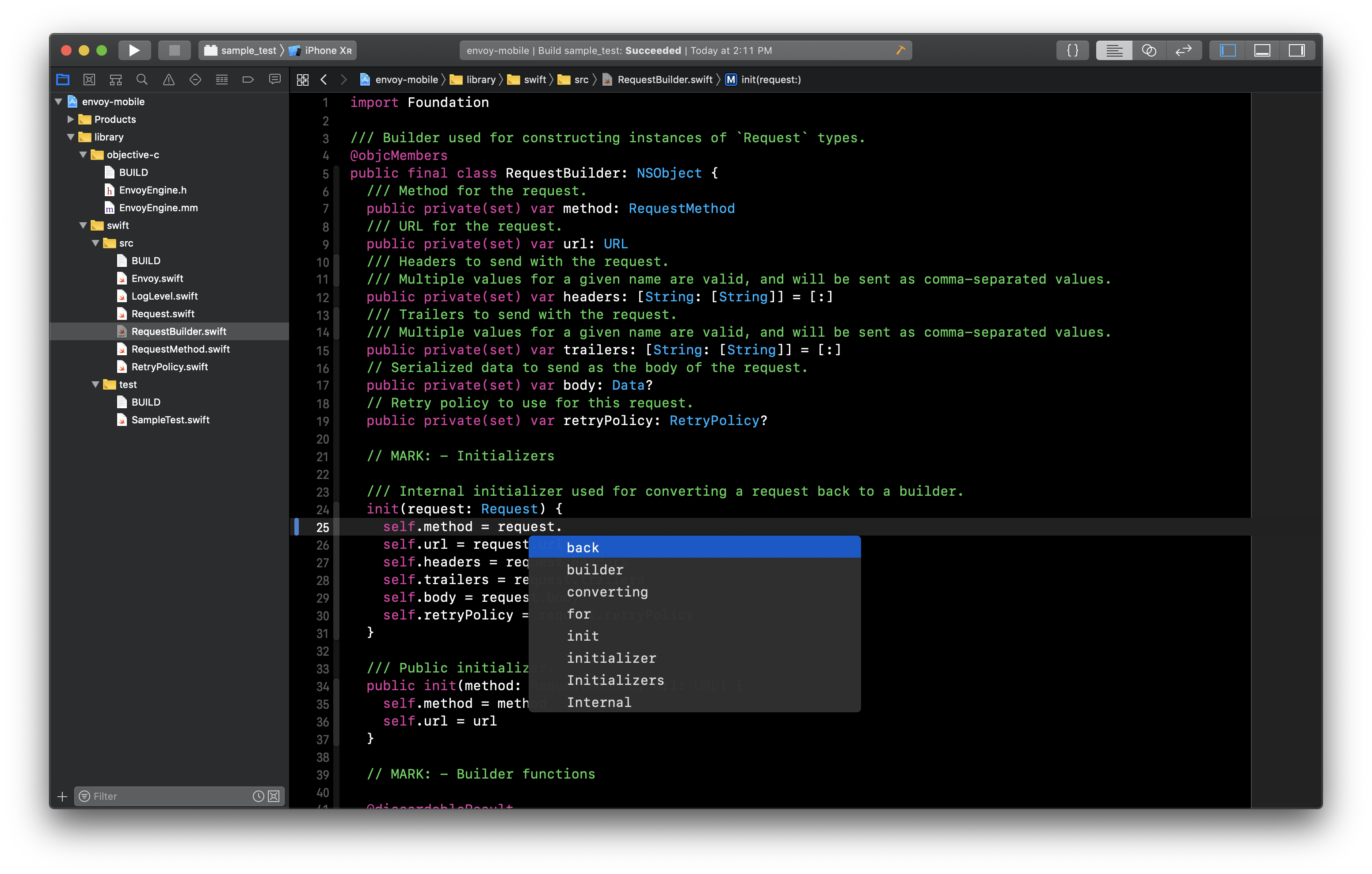The image size is (1372, 874).
Task: Toggle the navigator panel visibility
Action: [x=1227, y=50]
